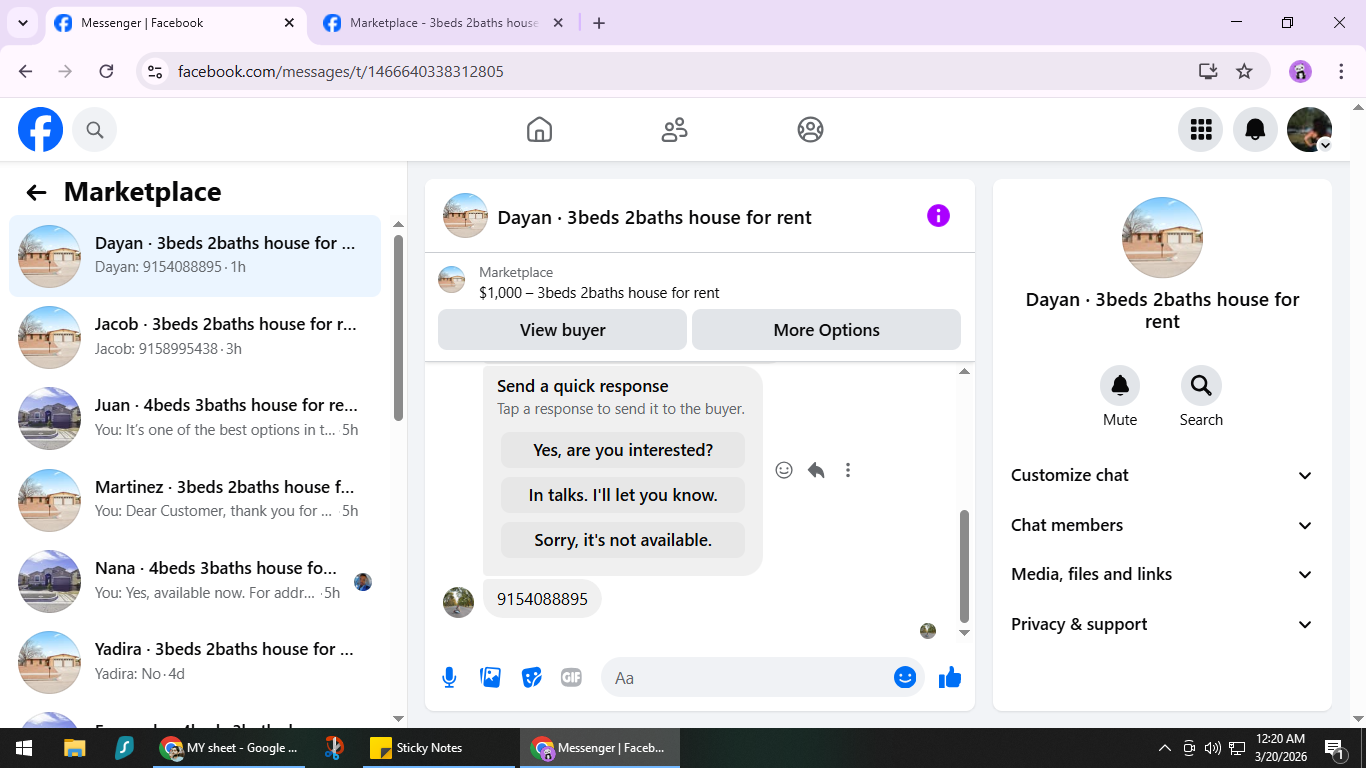Viewport: 1366px width, 768px height.
Task: Reload the page in Chrome
Action: (x=106, y=71)
